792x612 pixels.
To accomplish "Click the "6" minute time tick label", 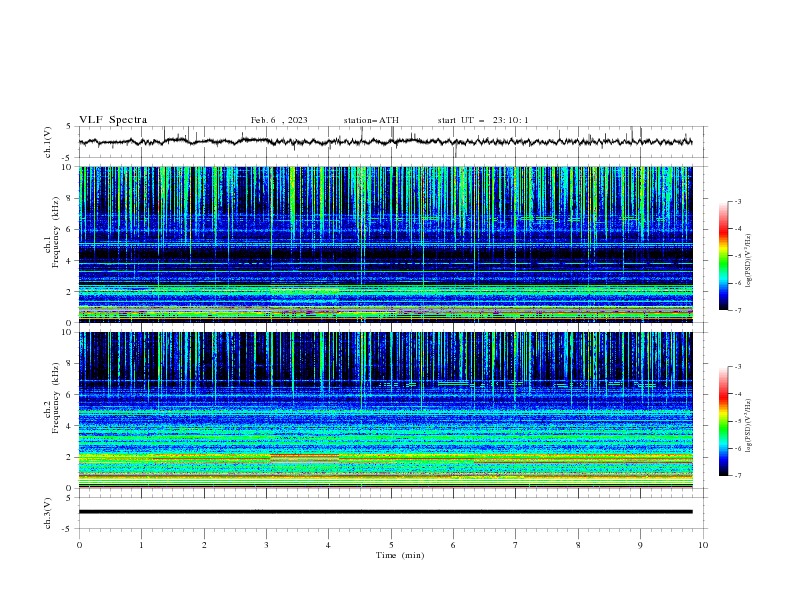I will (453, 545).
